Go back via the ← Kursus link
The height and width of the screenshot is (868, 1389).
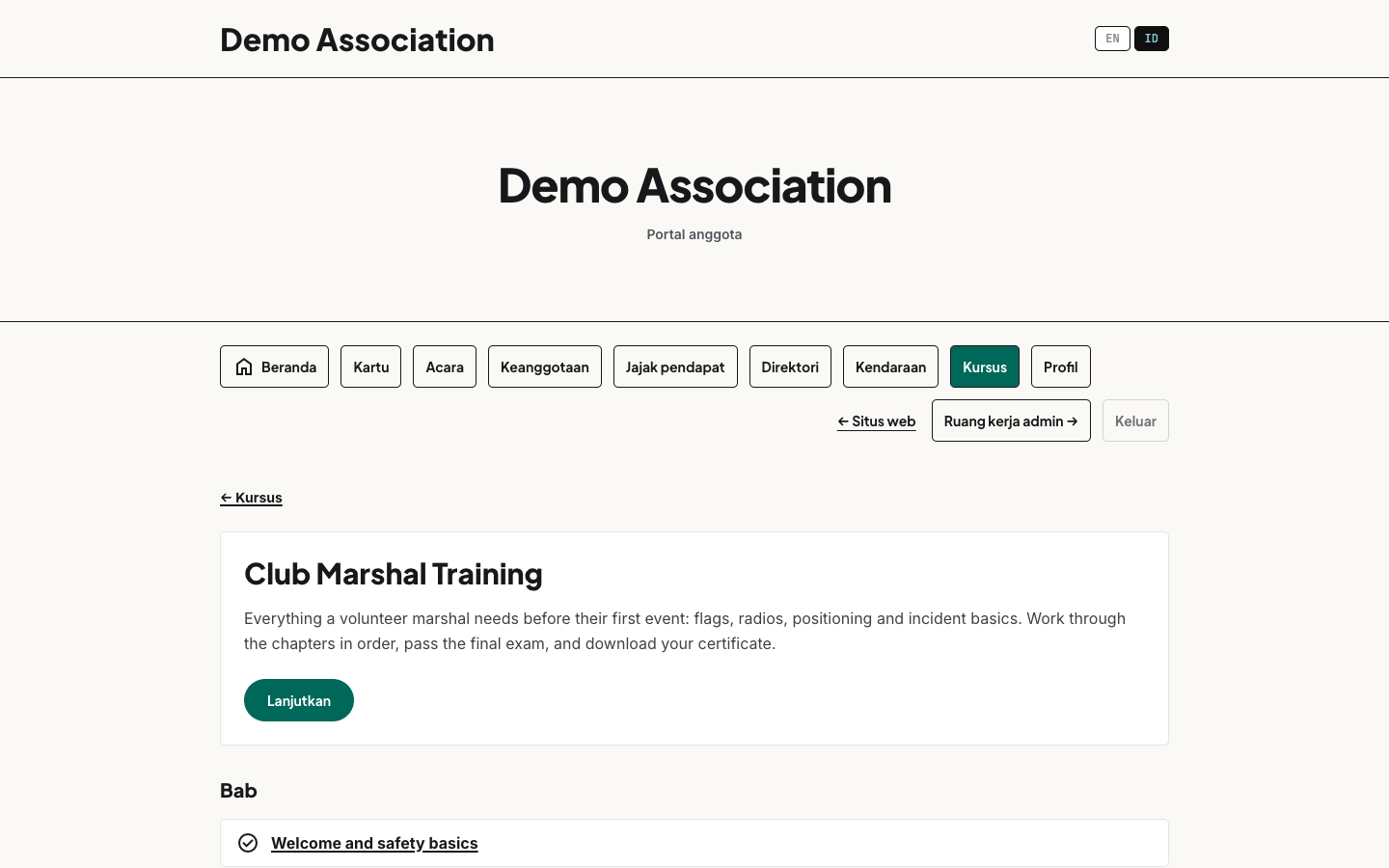(251, 498)
